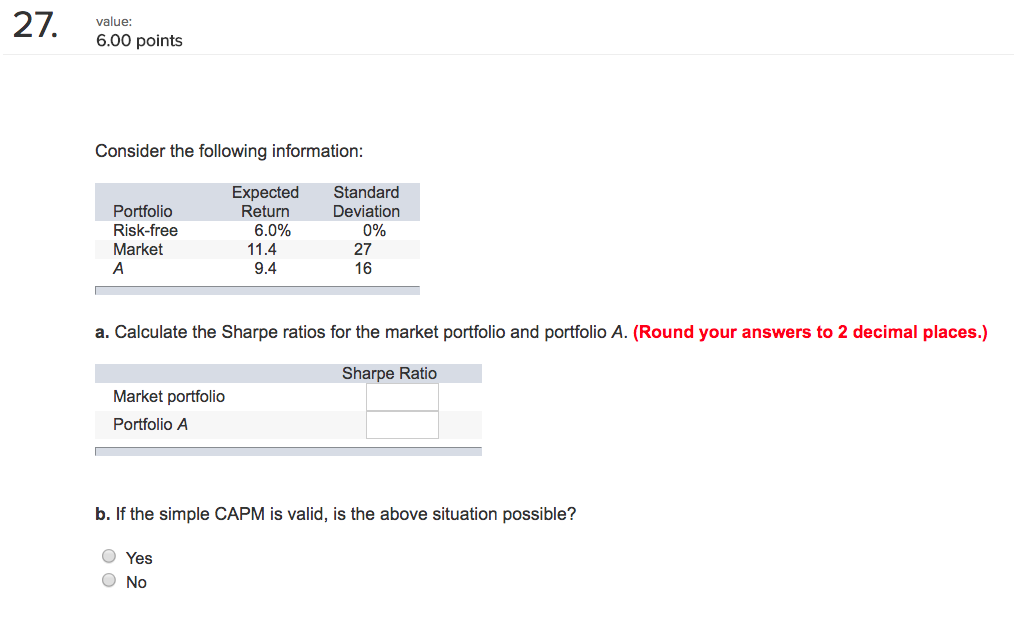Click the Sharpe Ratio column header

pyautogui.click(x=389, y=372)
